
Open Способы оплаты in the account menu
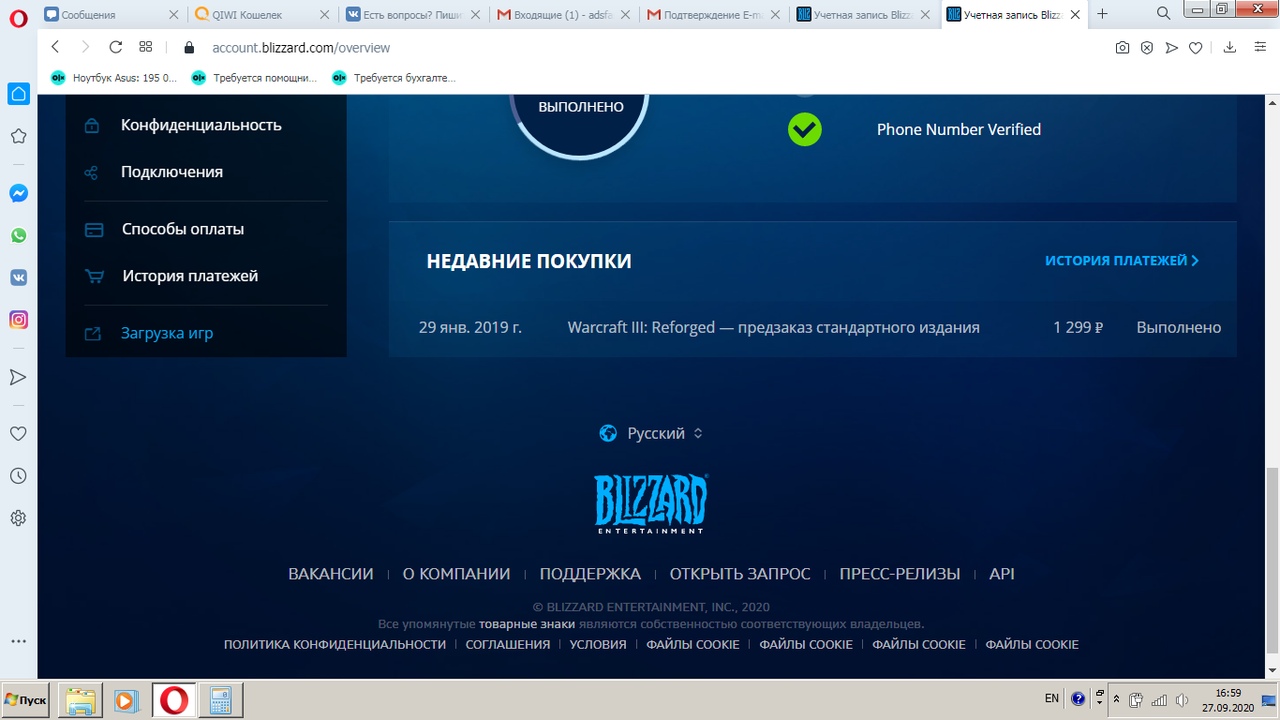click(183, 229)
